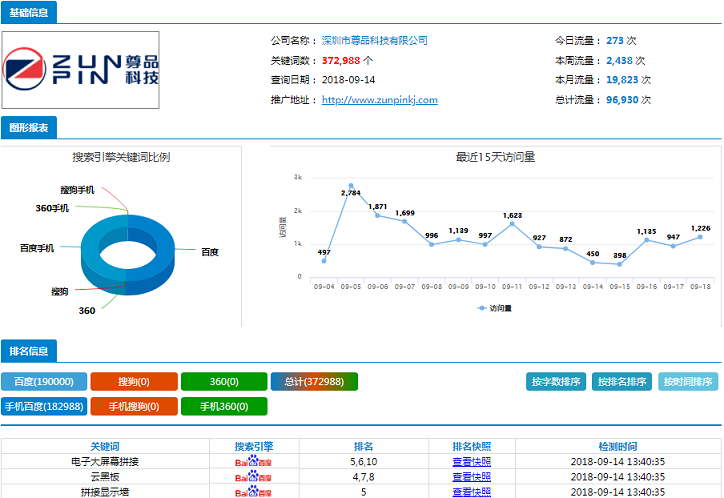The width and height of the screenshot is (724, 498).
Task: Open 查看快照 for 电子大屏幕拼接
Action: (x=471, y=462)
